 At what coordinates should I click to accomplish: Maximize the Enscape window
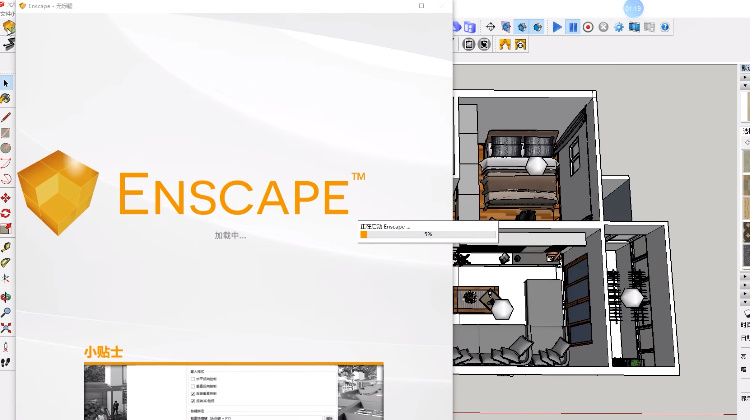[421, 6]
